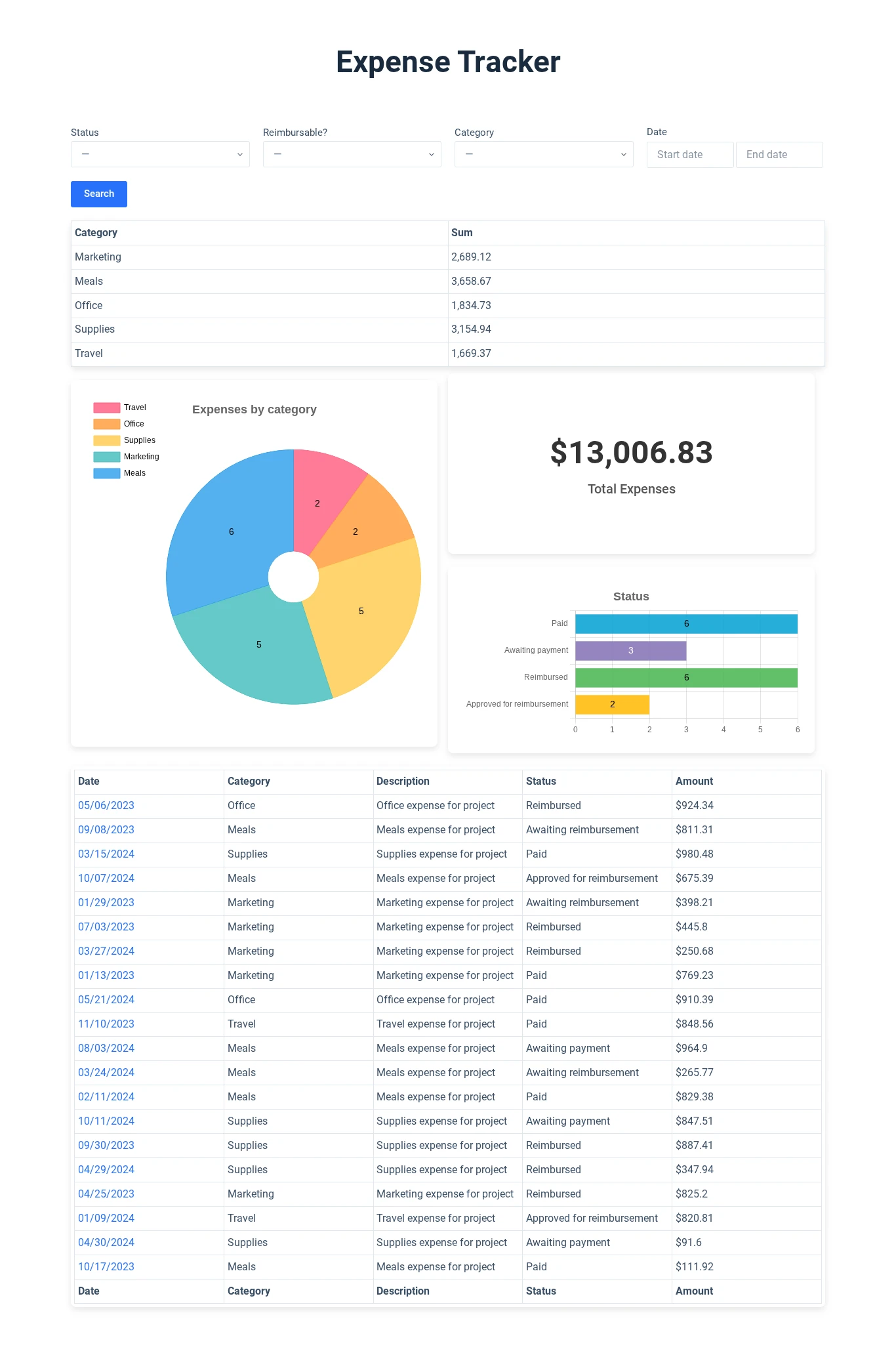Click the Paid status bar
The height and width of the screenshot is (1353, 896).
tap(686, 623)
